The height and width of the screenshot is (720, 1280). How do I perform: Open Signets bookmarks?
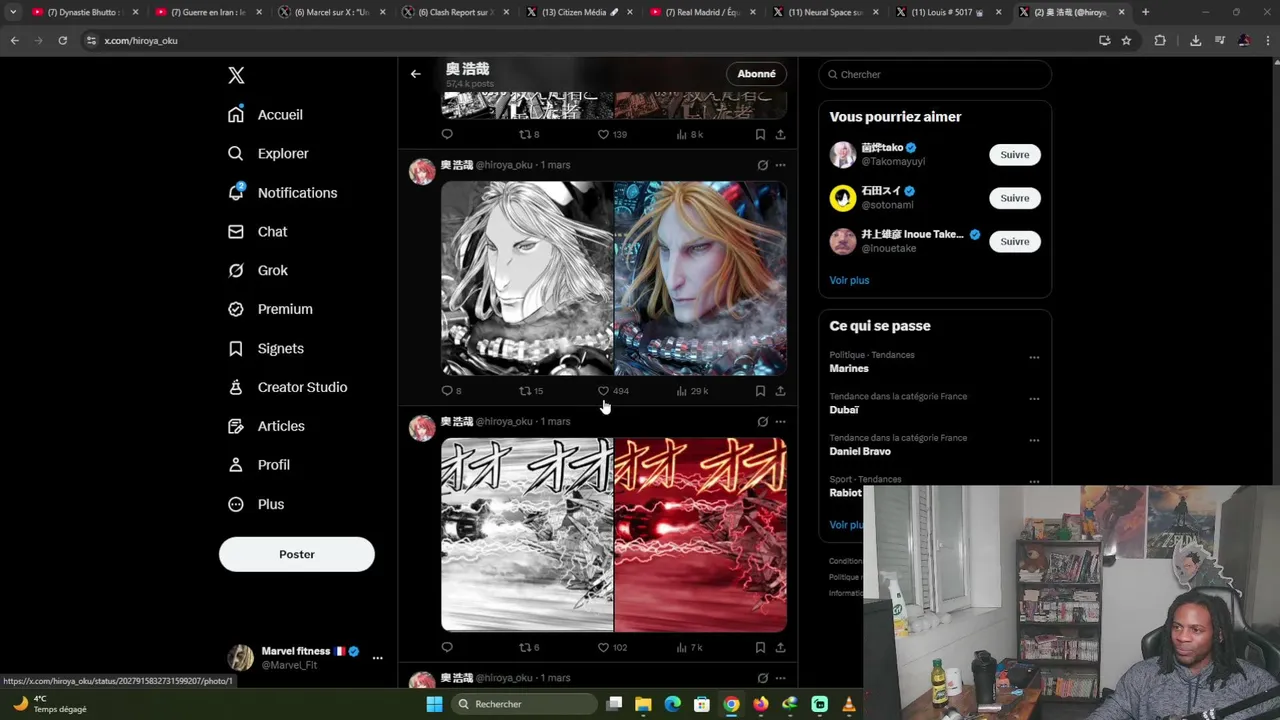[x=266, y=348]
